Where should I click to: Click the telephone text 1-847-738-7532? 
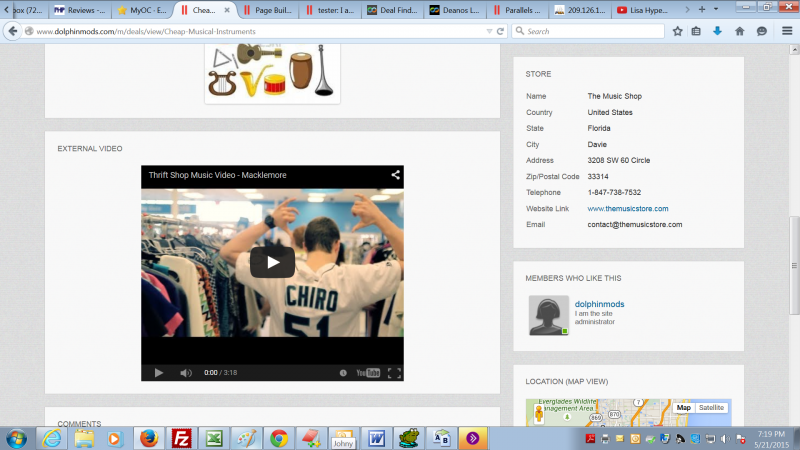pos(614,192)
